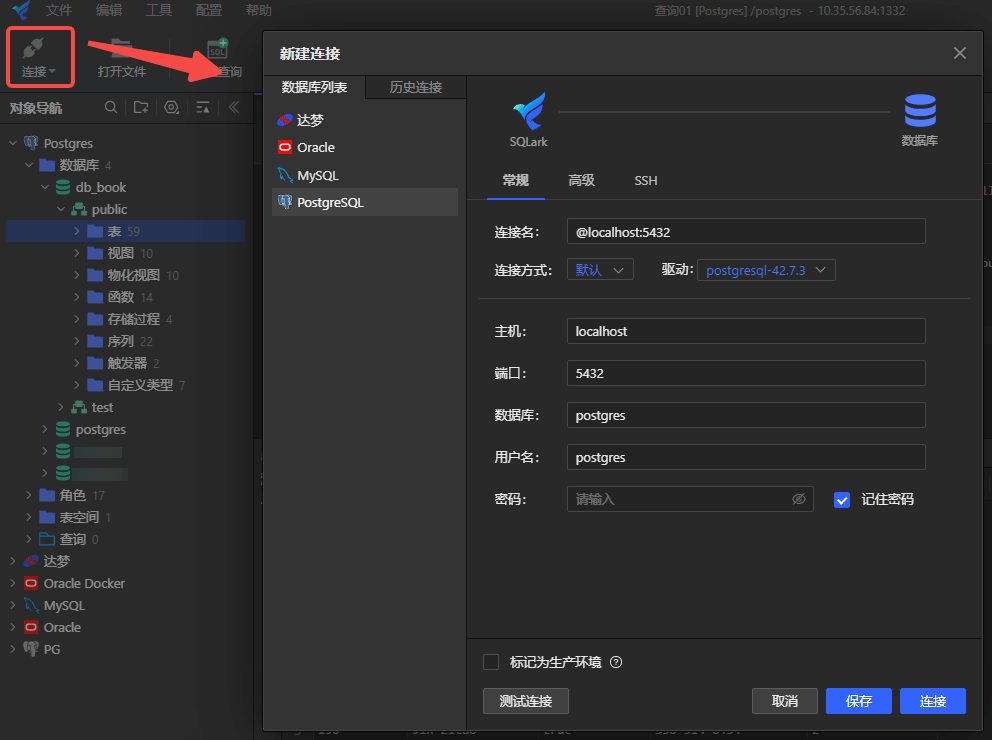Select MySQL in database list
This screenshot has height=740, width=992.
point(365,175)
